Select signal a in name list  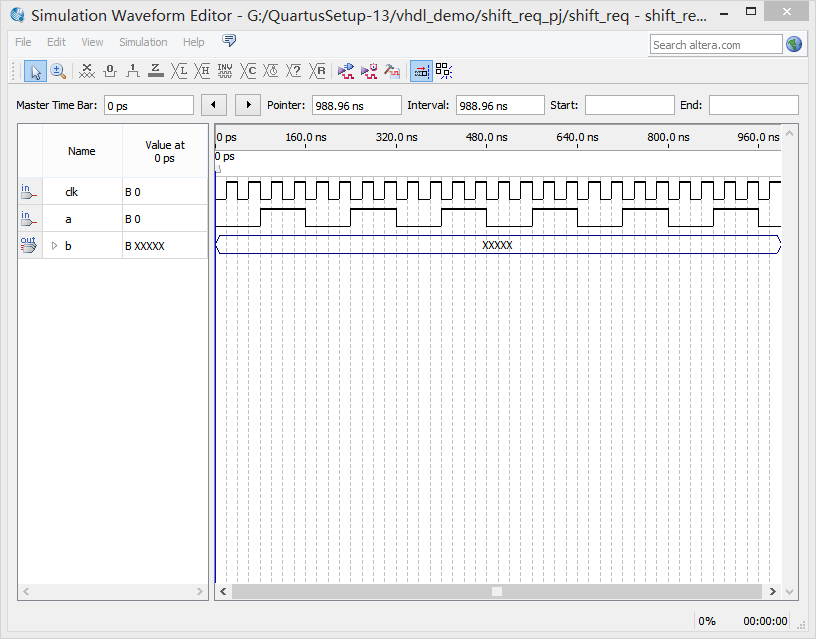click(68, 219)
